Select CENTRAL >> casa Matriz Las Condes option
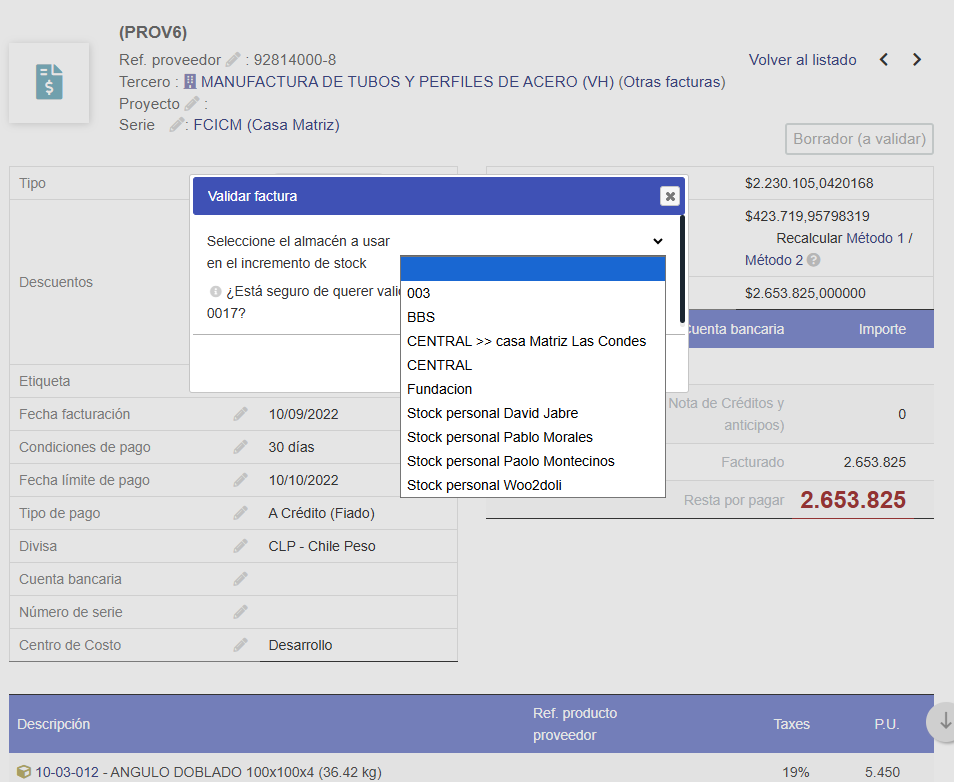This screenshot has width=954, height=782. point(526,341)
